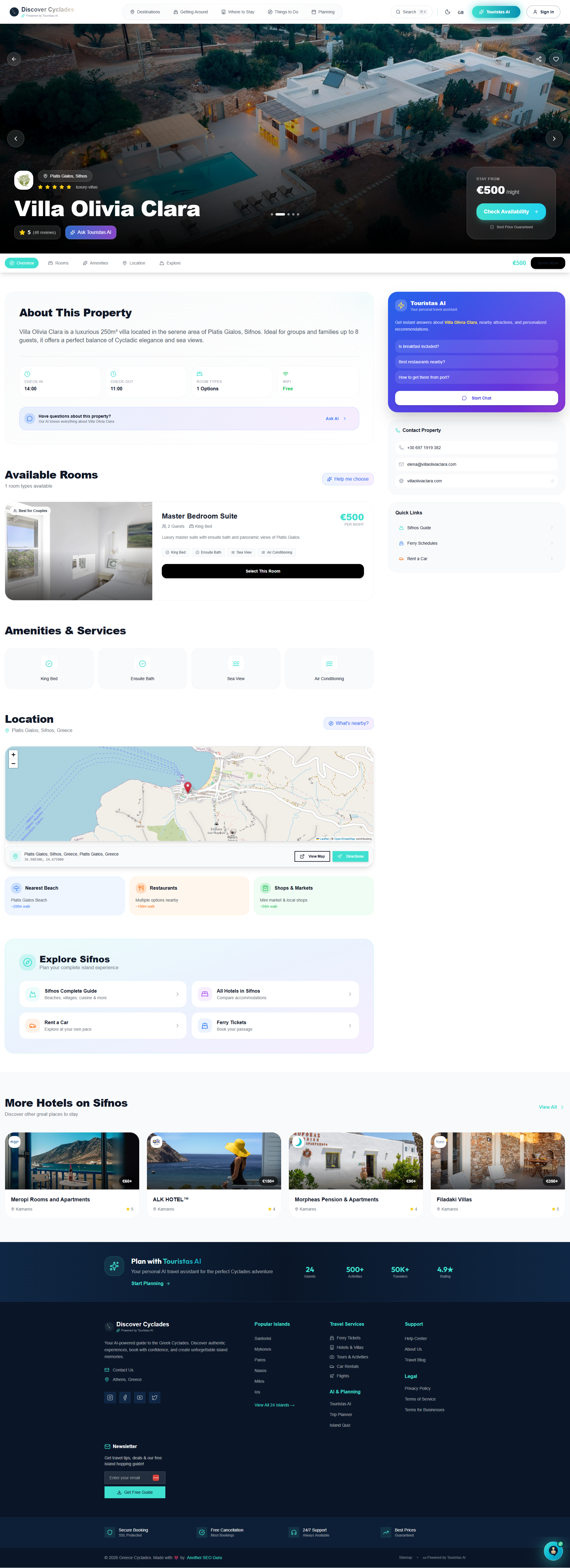Show previous hero image with left arrow

(x=16, y=139)
